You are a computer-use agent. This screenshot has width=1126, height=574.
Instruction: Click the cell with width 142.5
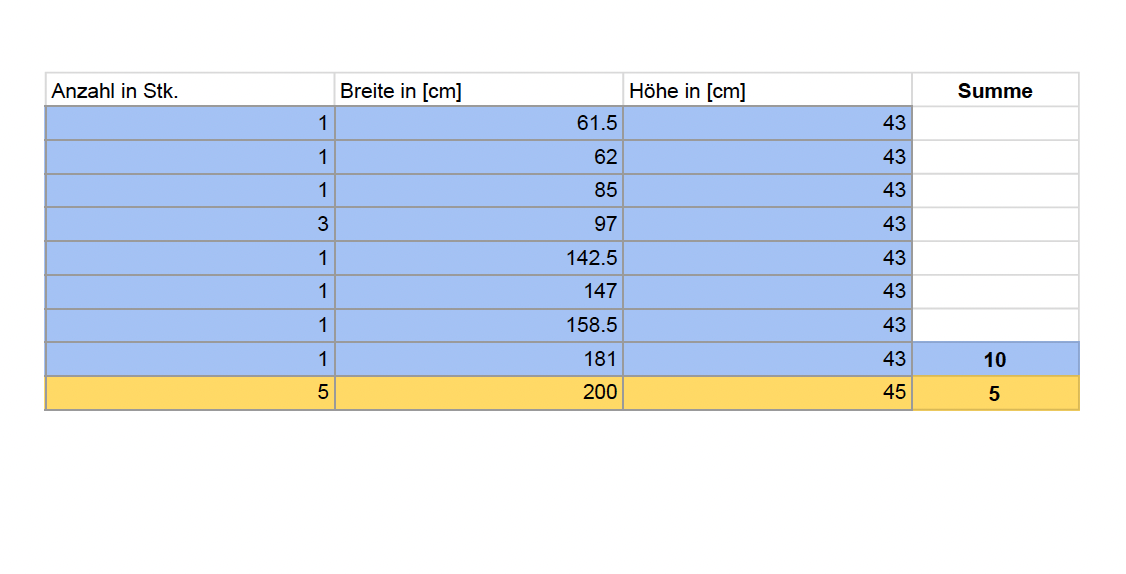coord(478,258)
